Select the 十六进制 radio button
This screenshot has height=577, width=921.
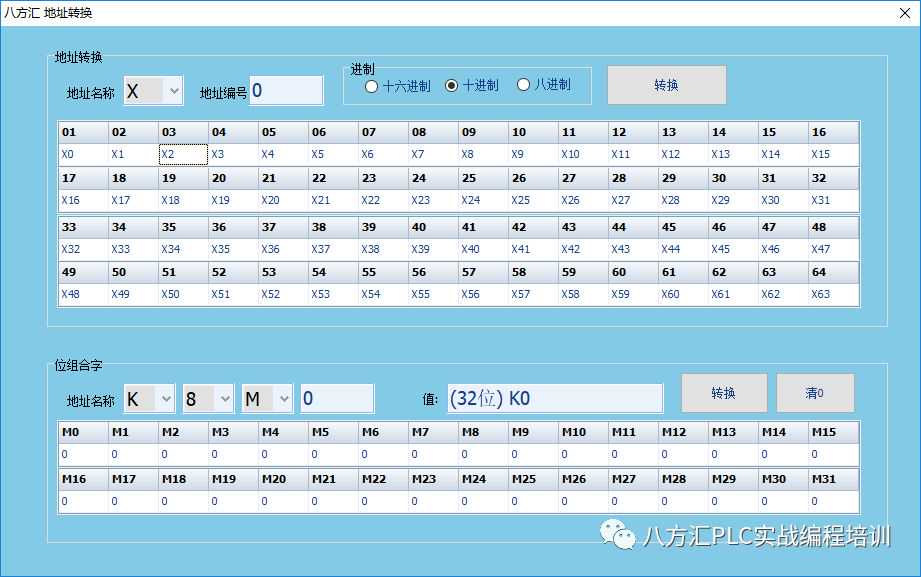(372, 86)
